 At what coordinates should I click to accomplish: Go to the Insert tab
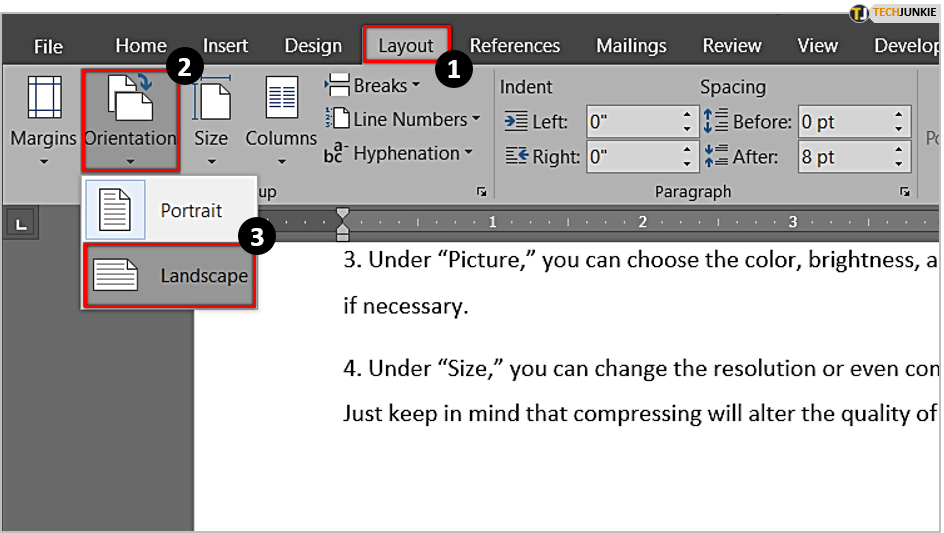pos(226,46)
